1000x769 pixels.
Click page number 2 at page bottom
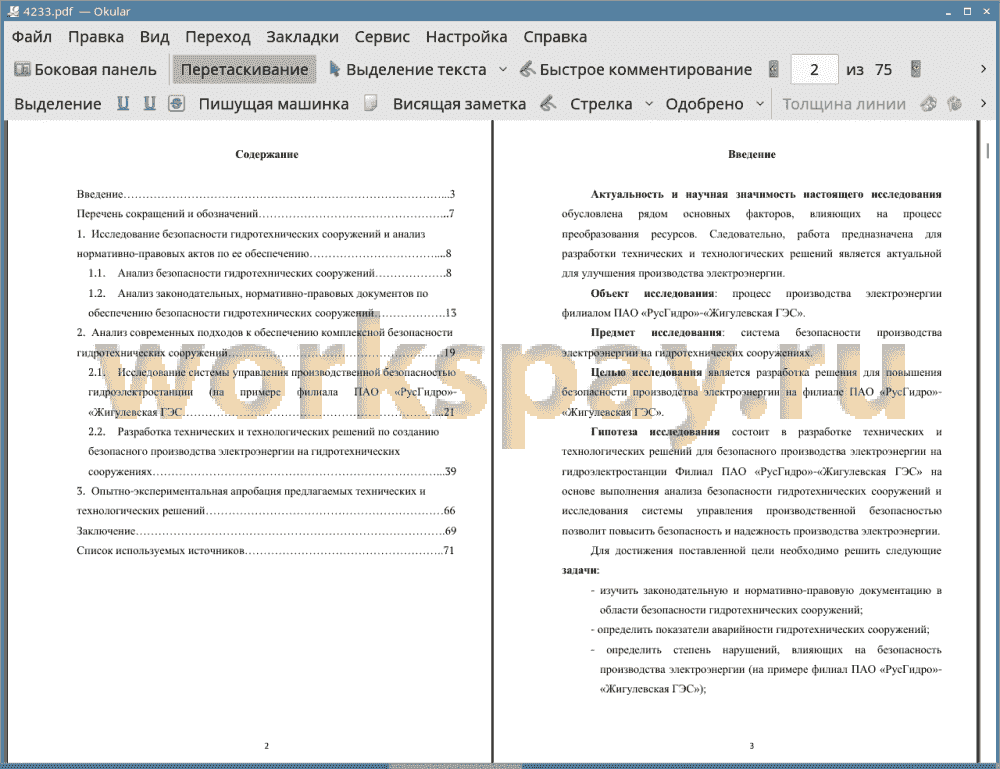click(267, 745)
